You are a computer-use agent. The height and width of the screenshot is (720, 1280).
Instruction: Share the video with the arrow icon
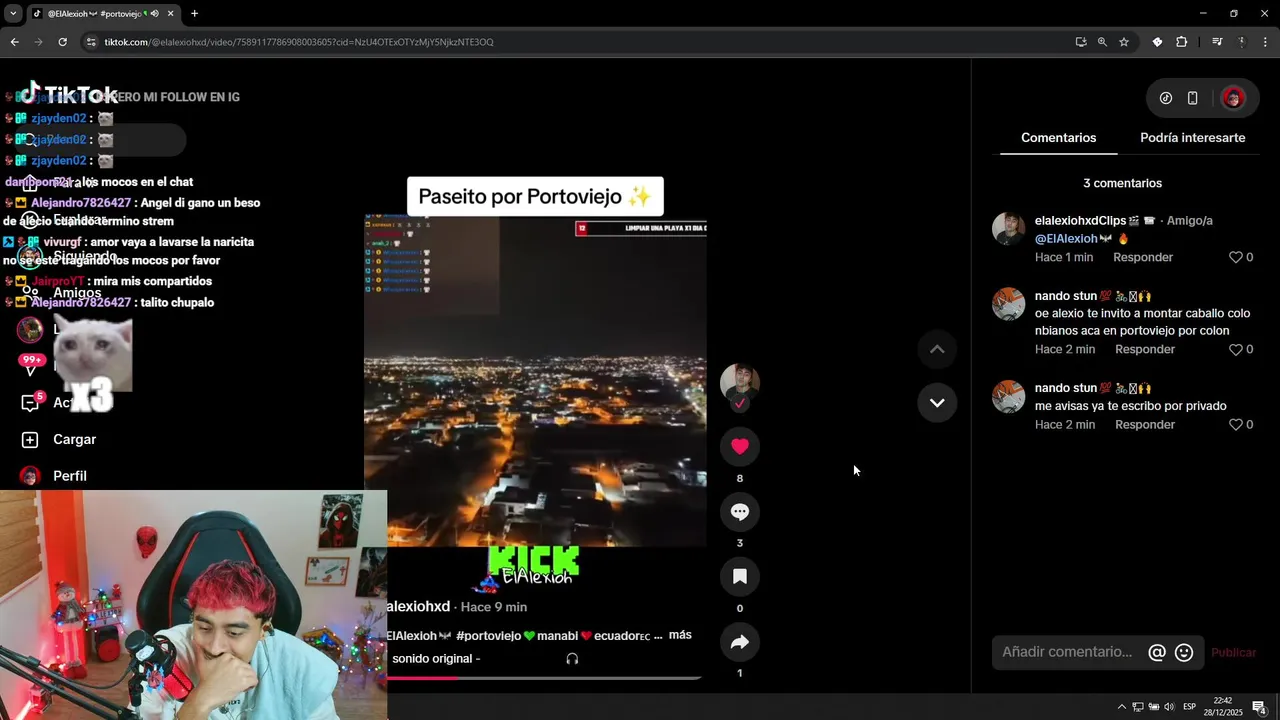740,642
